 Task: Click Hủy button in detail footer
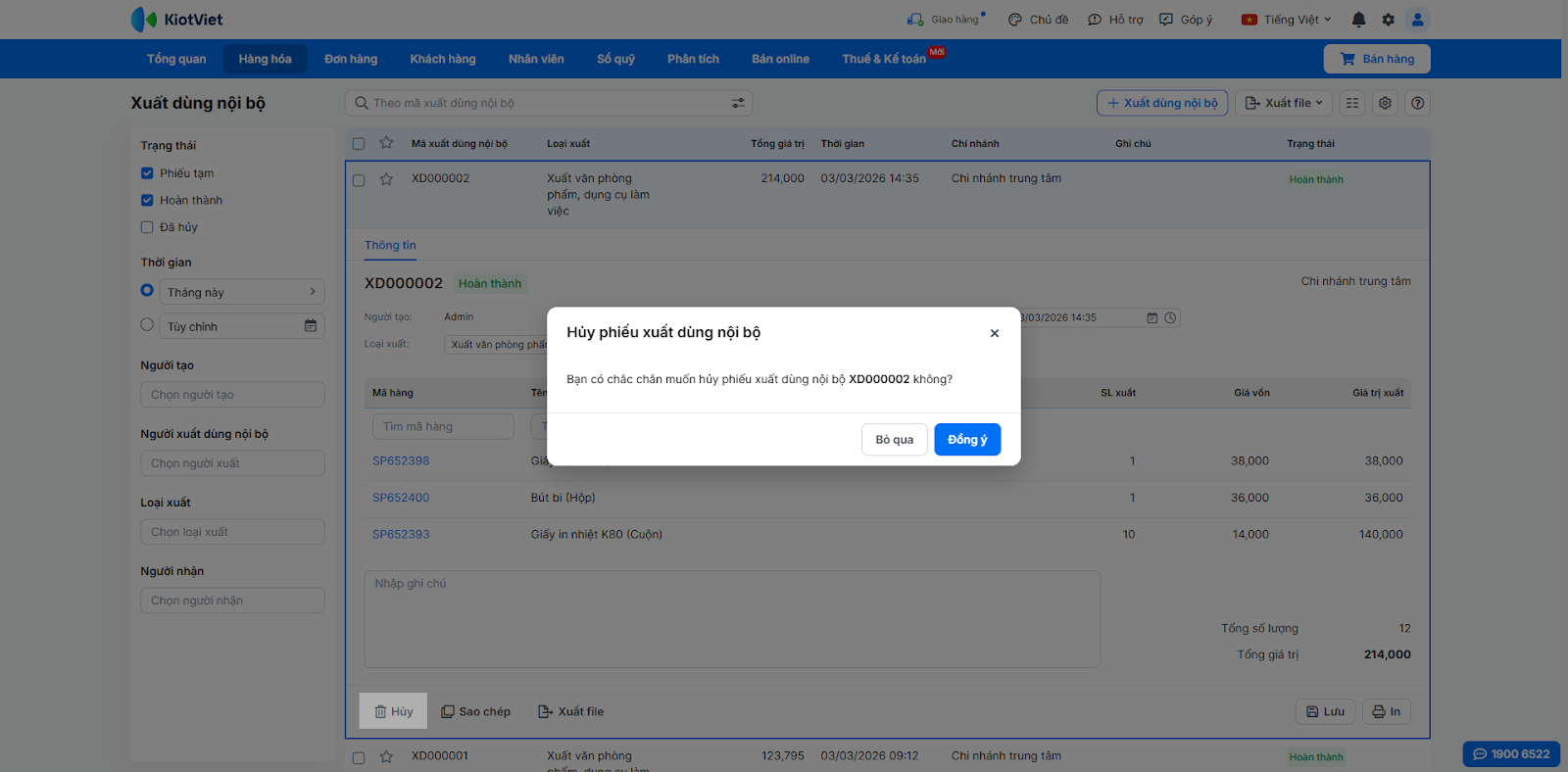[393, 711]
